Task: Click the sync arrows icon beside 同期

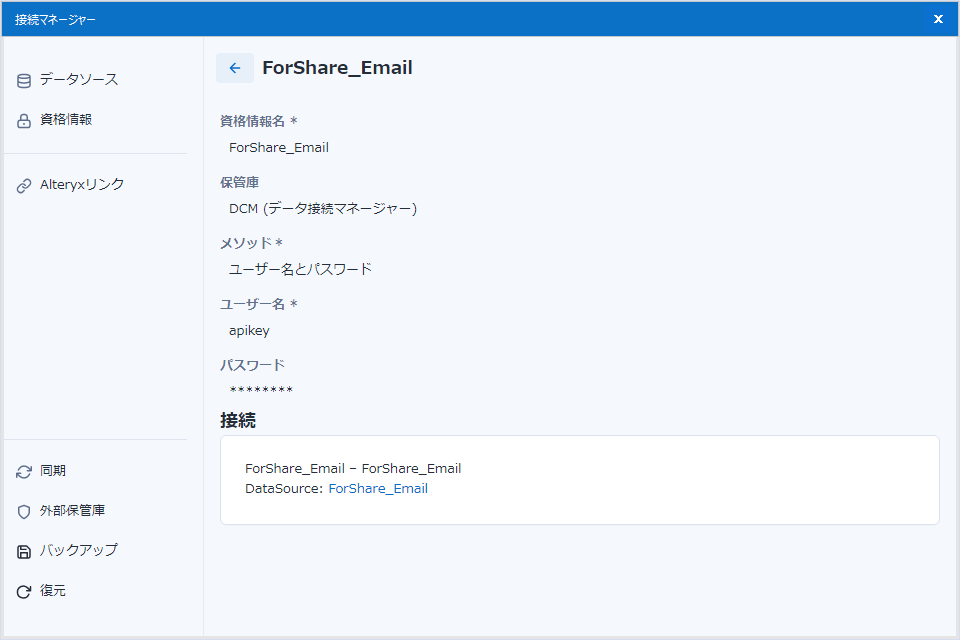Action: [24, 472]
